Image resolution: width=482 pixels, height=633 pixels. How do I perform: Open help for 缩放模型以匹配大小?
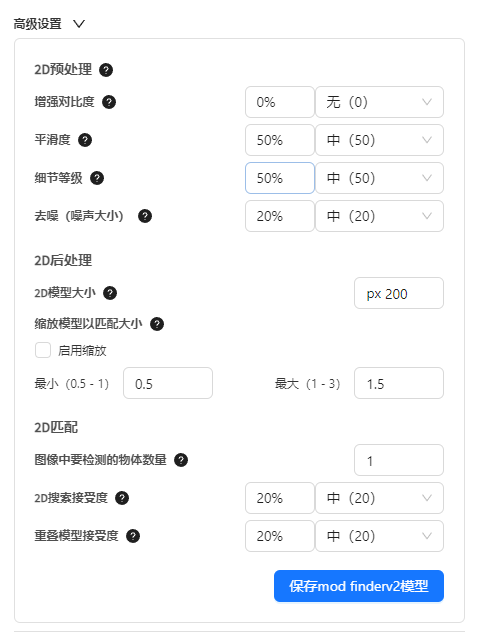[x=157, y=324]
